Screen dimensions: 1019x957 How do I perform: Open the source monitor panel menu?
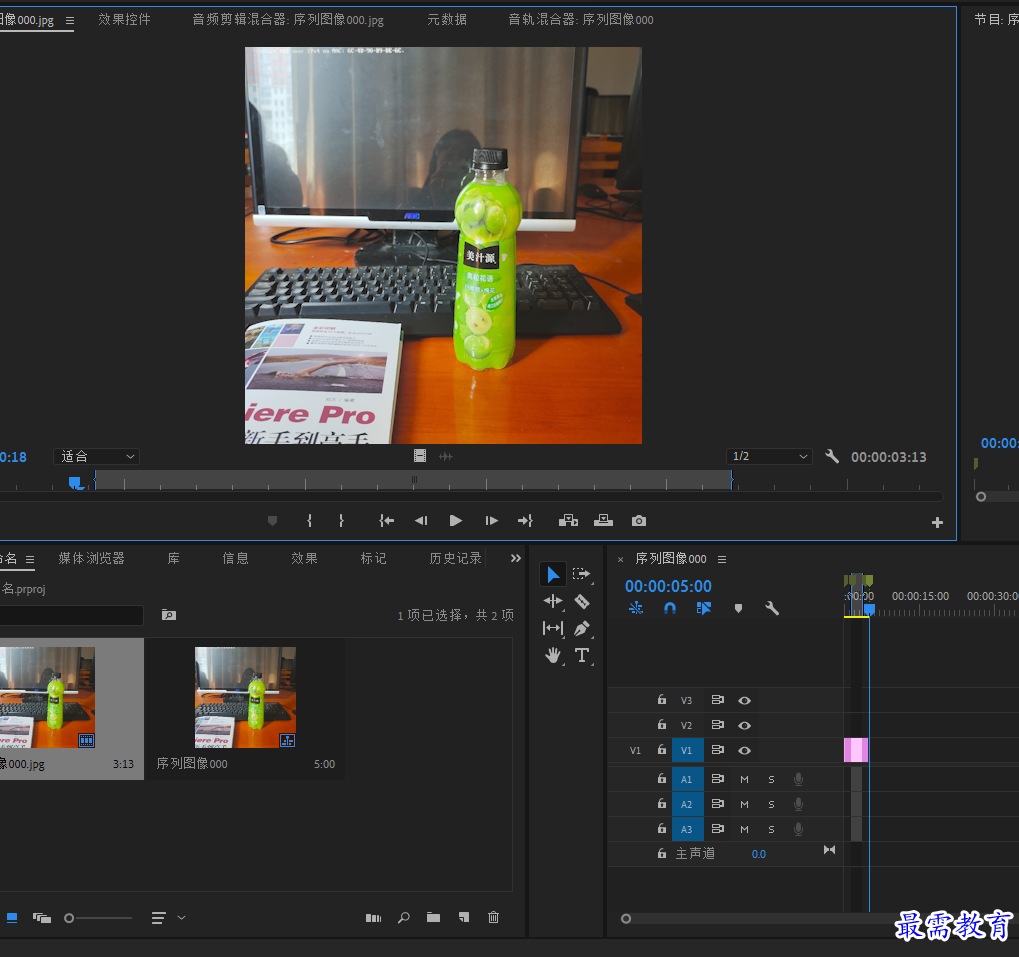coord(70,21)
